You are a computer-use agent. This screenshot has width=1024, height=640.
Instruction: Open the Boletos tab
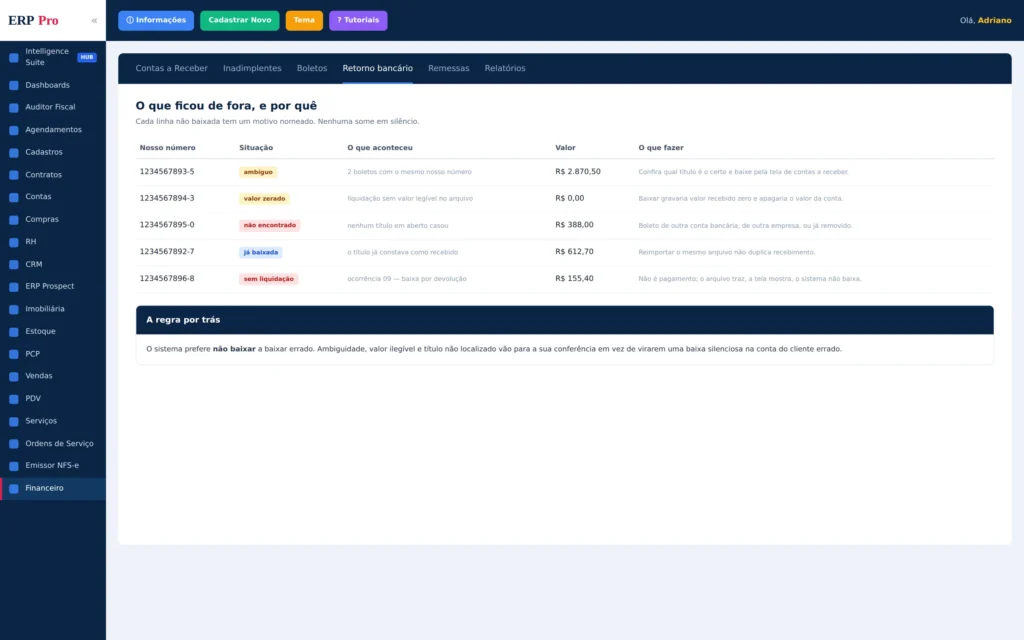(312, 68)
